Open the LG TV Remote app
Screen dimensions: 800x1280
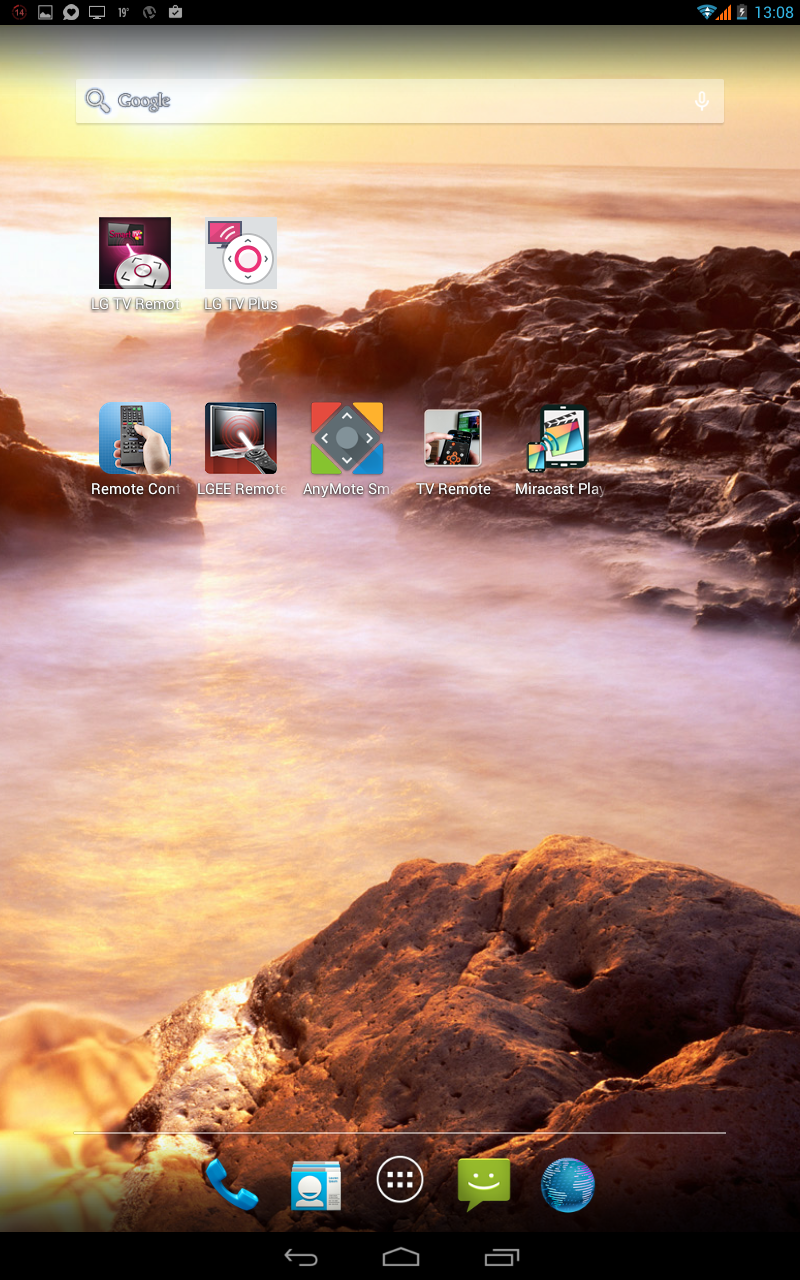(x=135, y=254)
